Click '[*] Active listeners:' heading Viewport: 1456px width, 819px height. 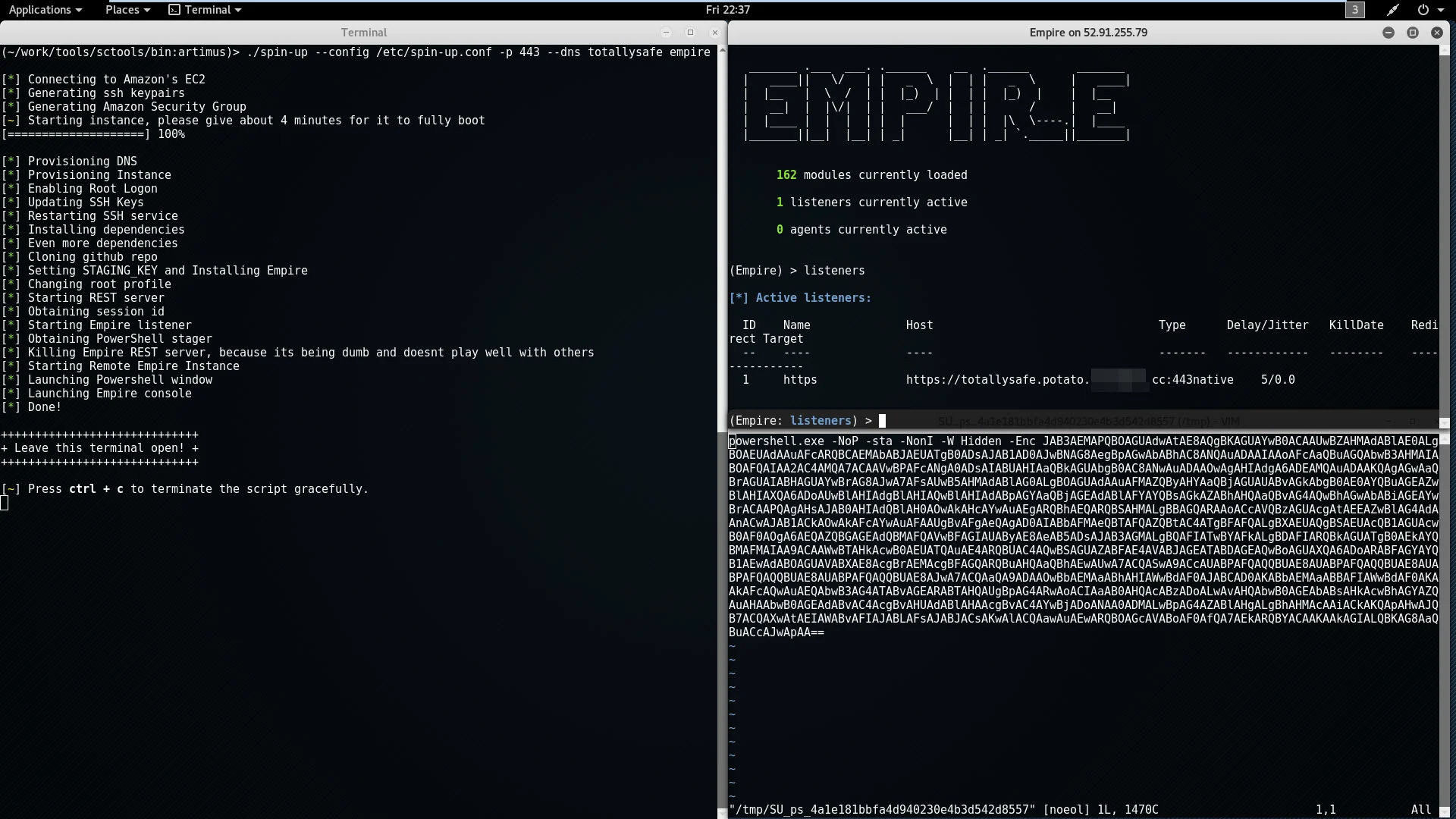click(x=800, y=298)
